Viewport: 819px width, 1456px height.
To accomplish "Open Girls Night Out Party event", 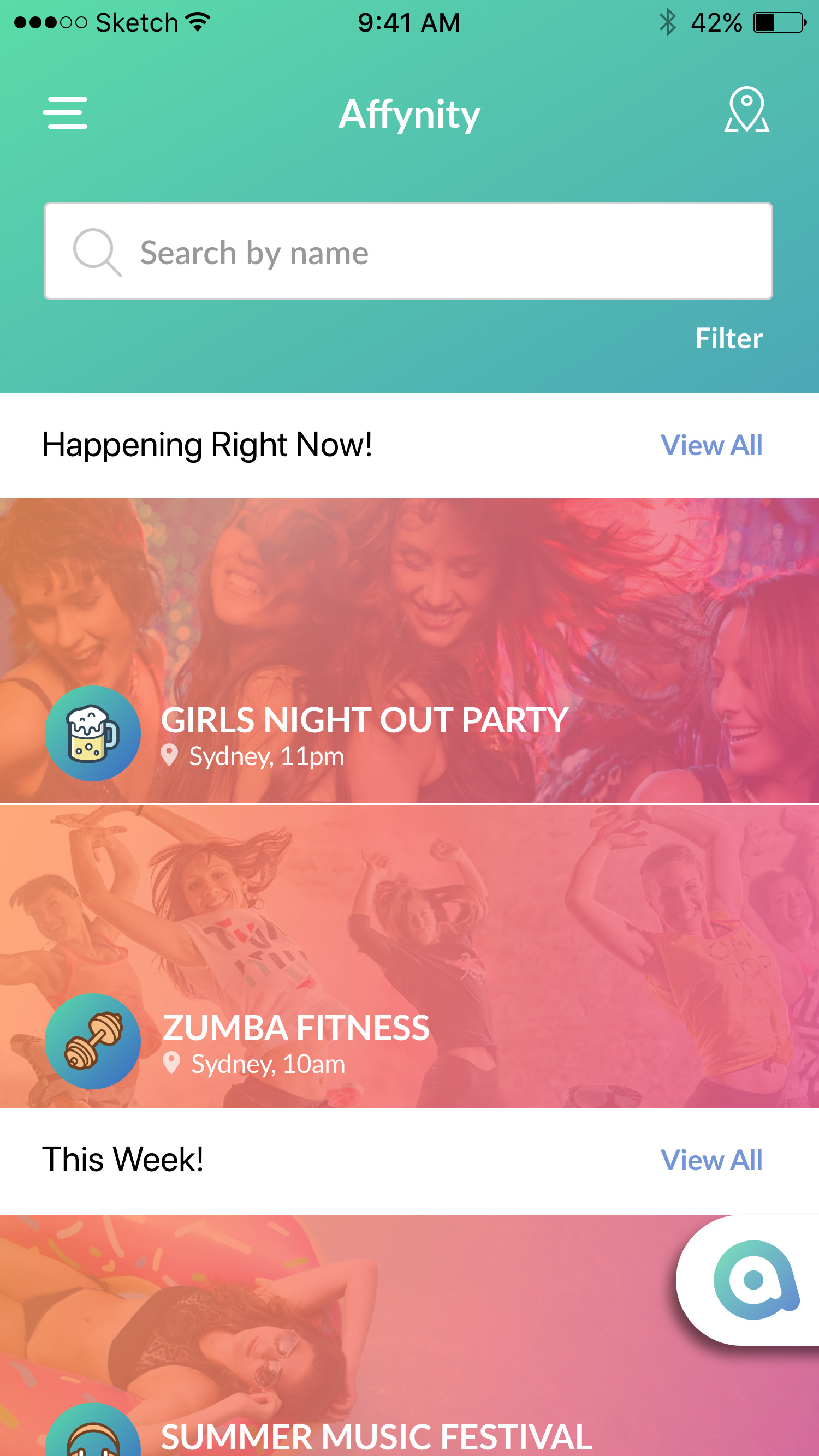I will (410, 650).
